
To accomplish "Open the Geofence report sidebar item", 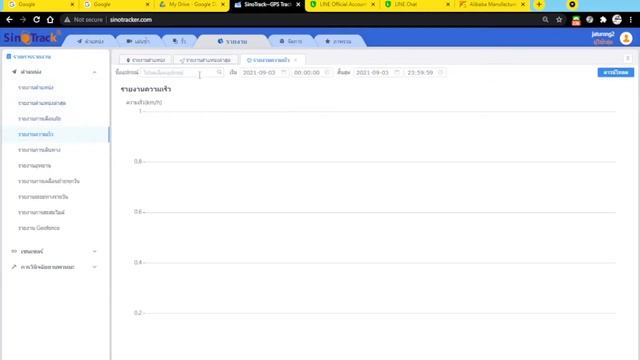I will tap(39, 228).
